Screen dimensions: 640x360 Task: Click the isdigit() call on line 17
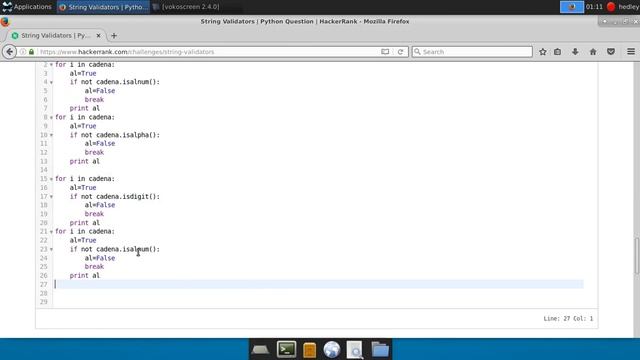[141, 197]
